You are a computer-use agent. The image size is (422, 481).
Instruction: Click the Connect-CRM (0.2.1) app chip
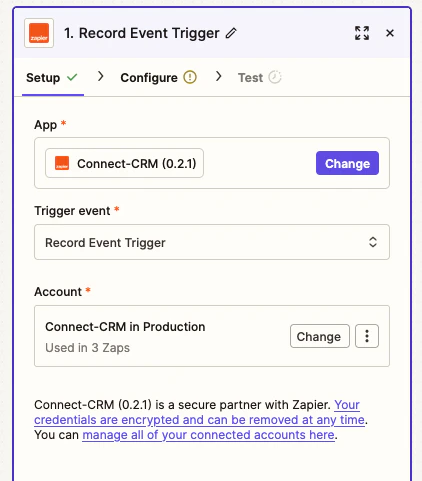(124, 163)
